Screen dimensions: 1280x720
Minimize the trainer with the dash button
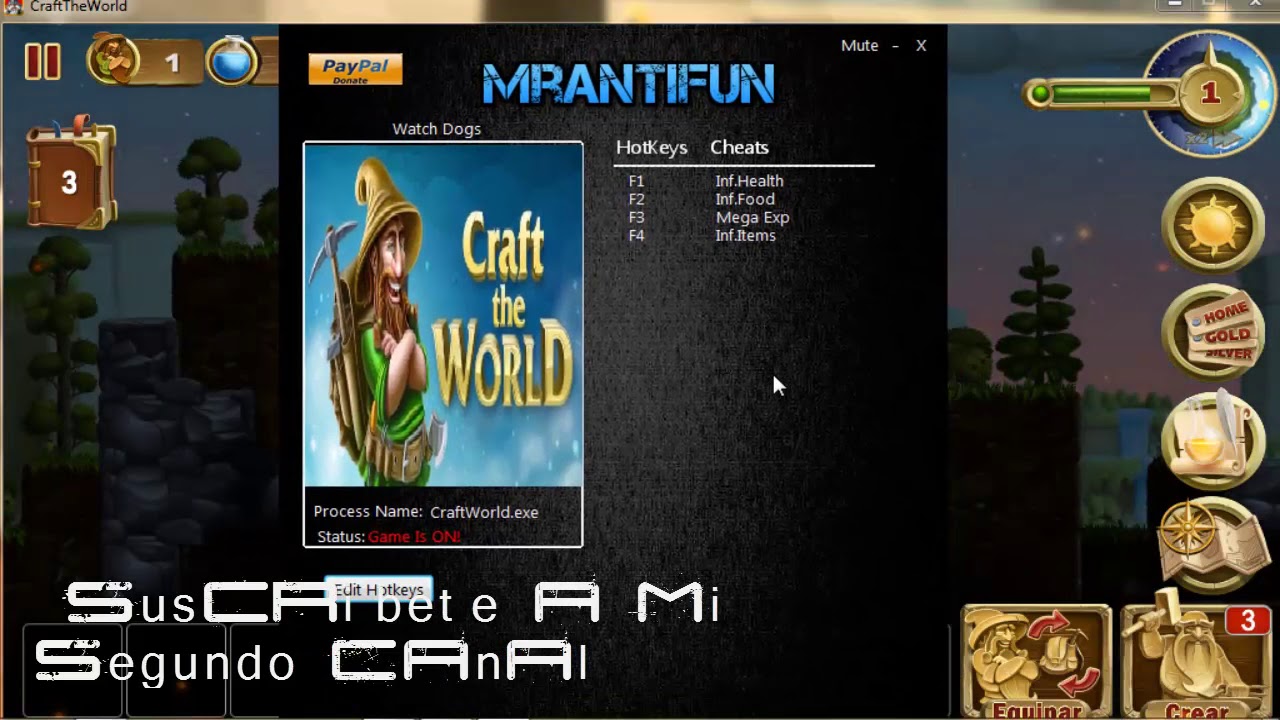(x=895, y=46)
